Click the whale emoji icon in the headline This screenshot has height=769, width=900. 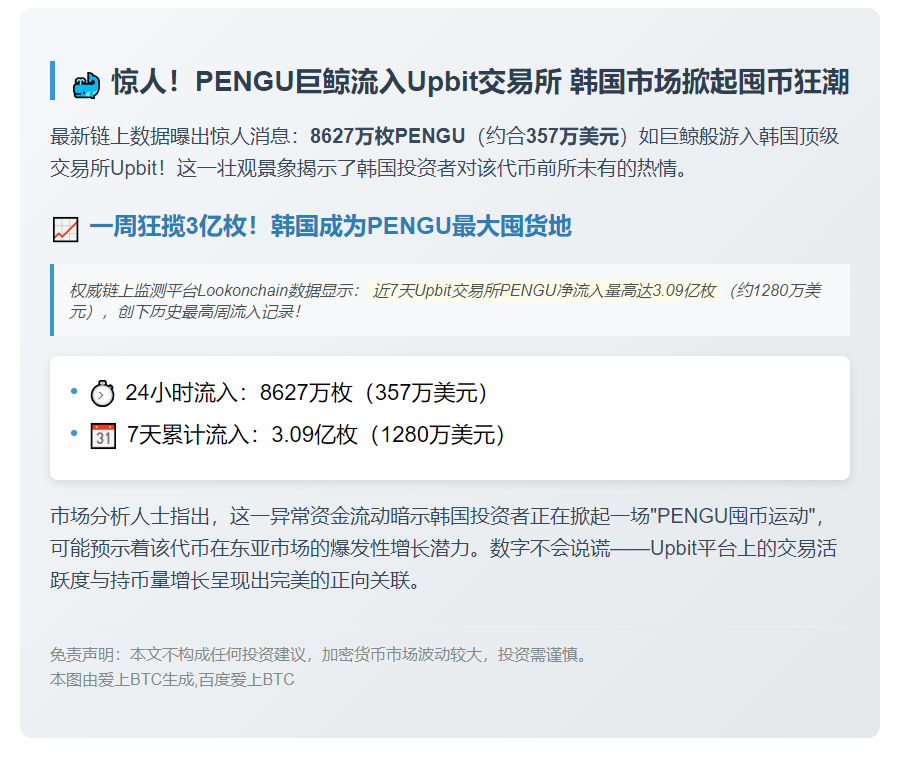[86, 85]
